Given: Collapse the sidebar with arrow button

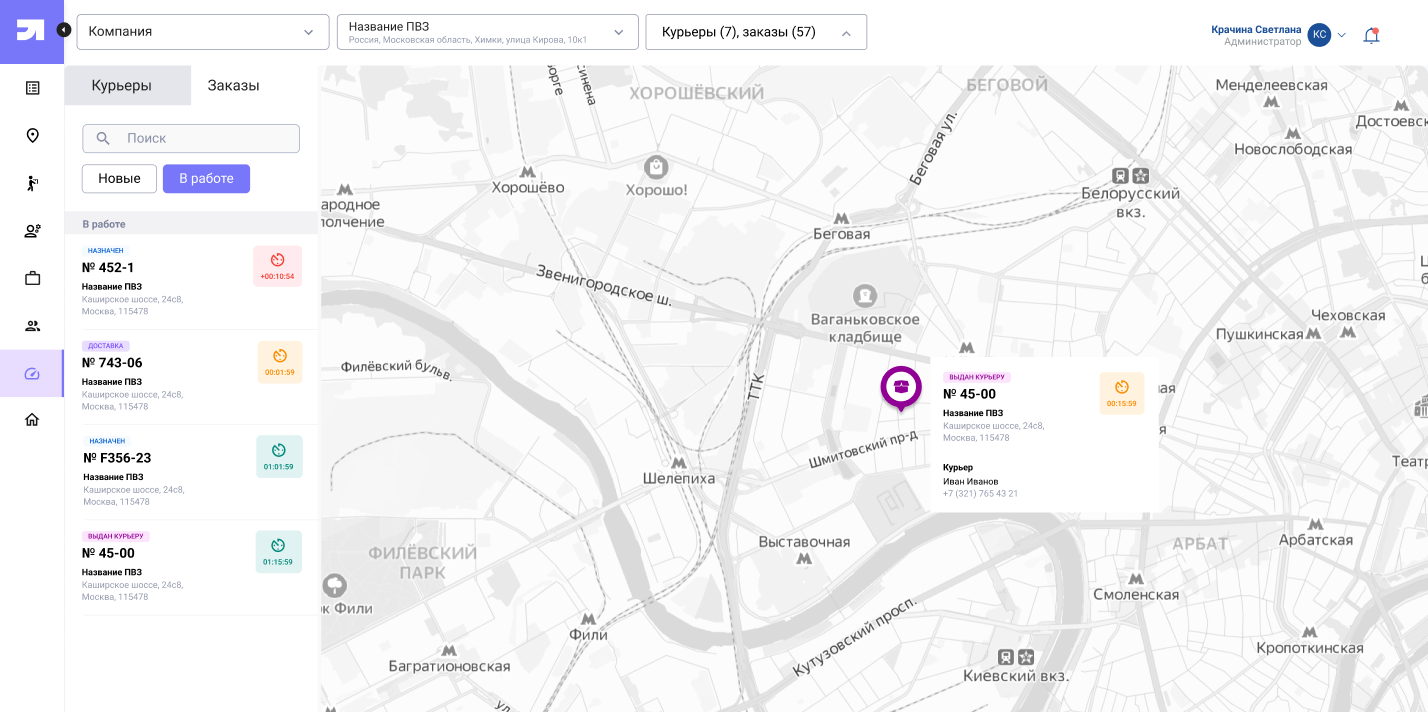Looking at the screenshot, I should 64,30.
